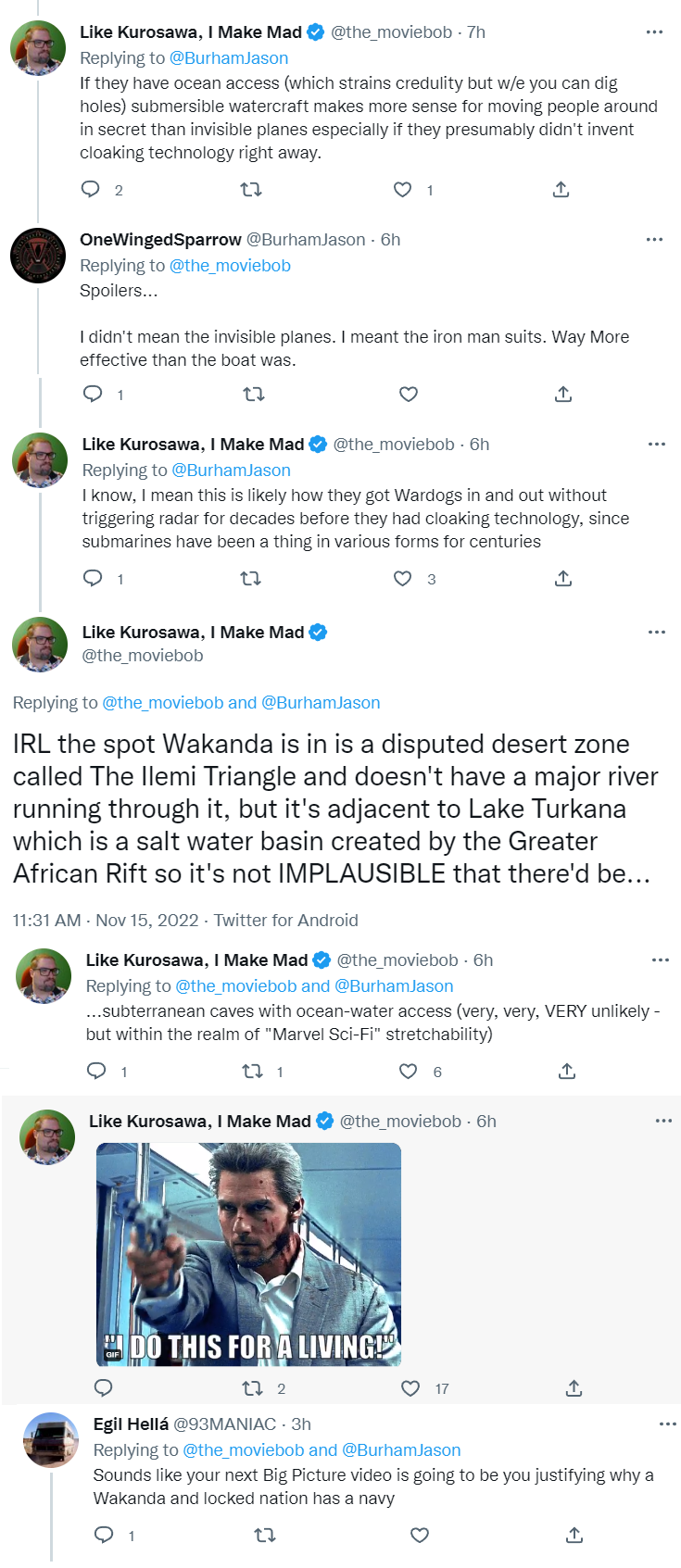Viewport: 681px width, 1568px height.
Task: Reply to the first tweet about ocean access
Action: click(x=91, y=190)
